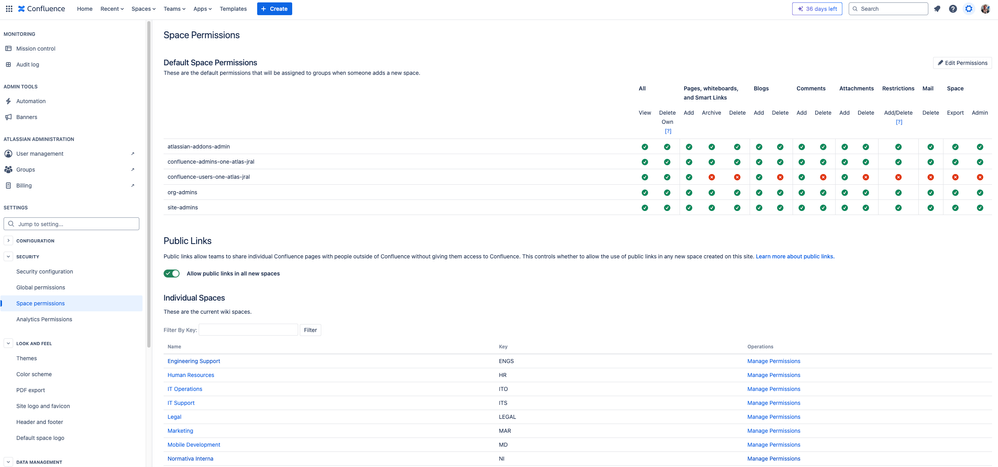
Task: Open the Apps dropdown menu
Action: coord(202,9)
